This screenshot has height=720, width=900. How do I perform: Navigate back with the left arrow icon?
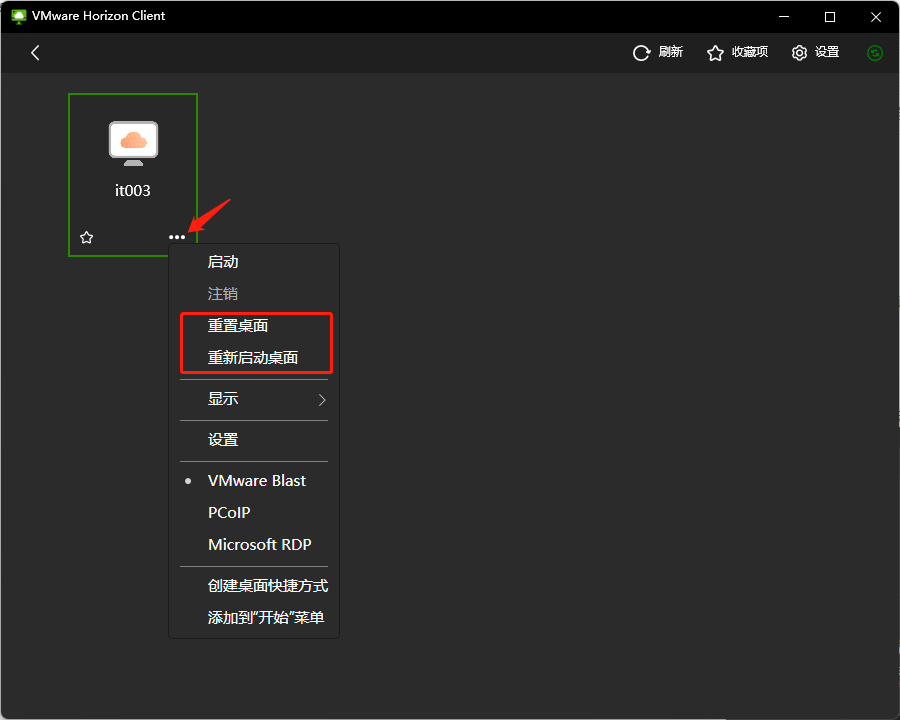[35, 52]
